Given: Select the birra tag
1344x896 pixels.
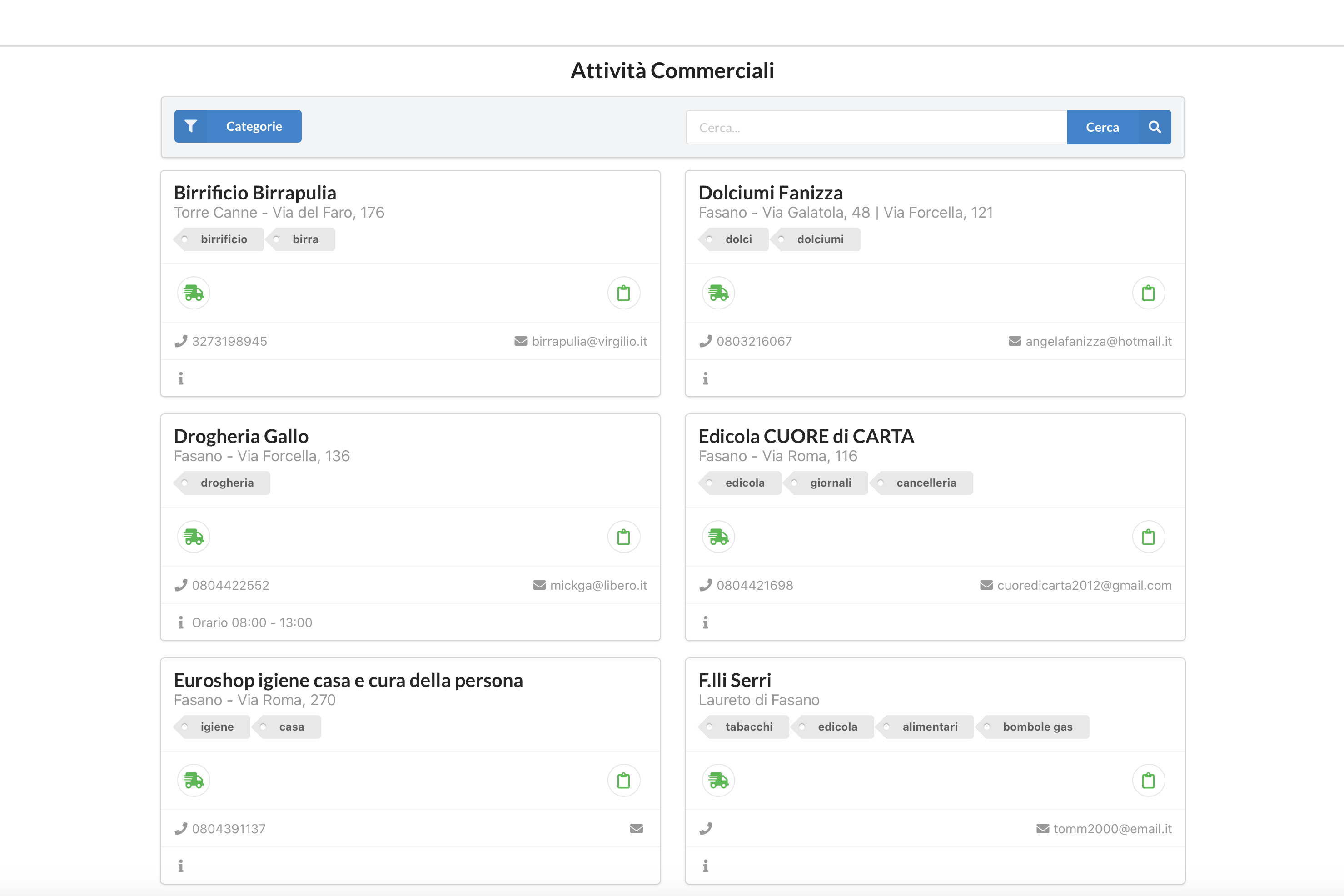Looking at the screenshot, I should coord(301,239).
